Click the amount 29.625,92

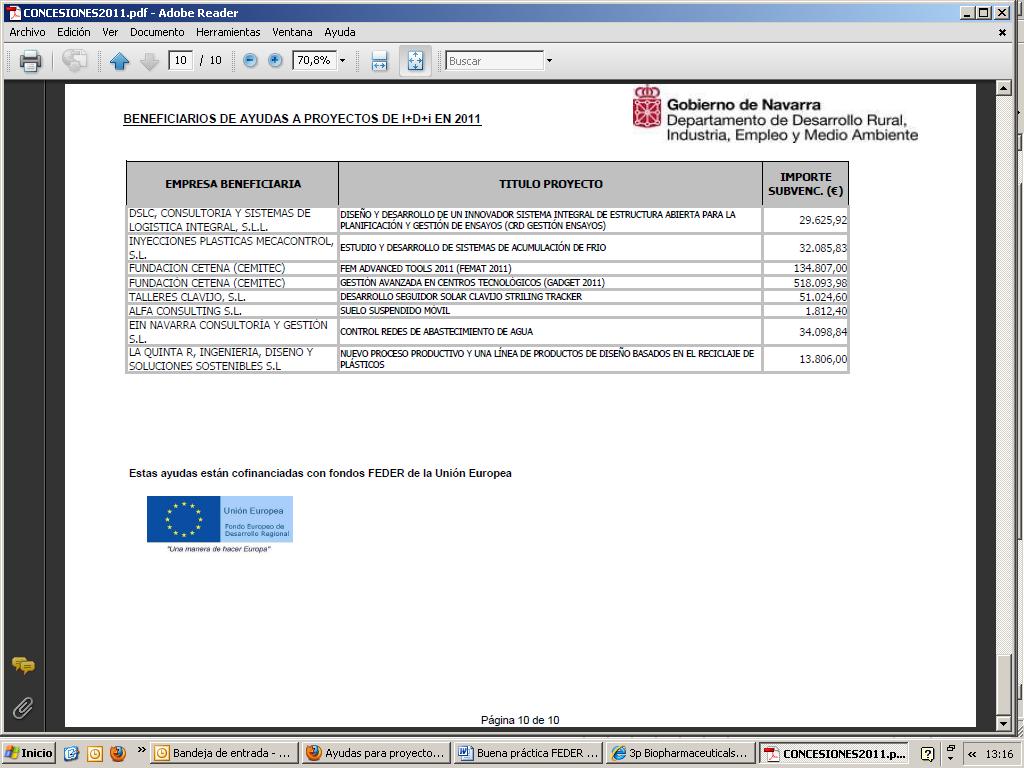tap(823, 220)
